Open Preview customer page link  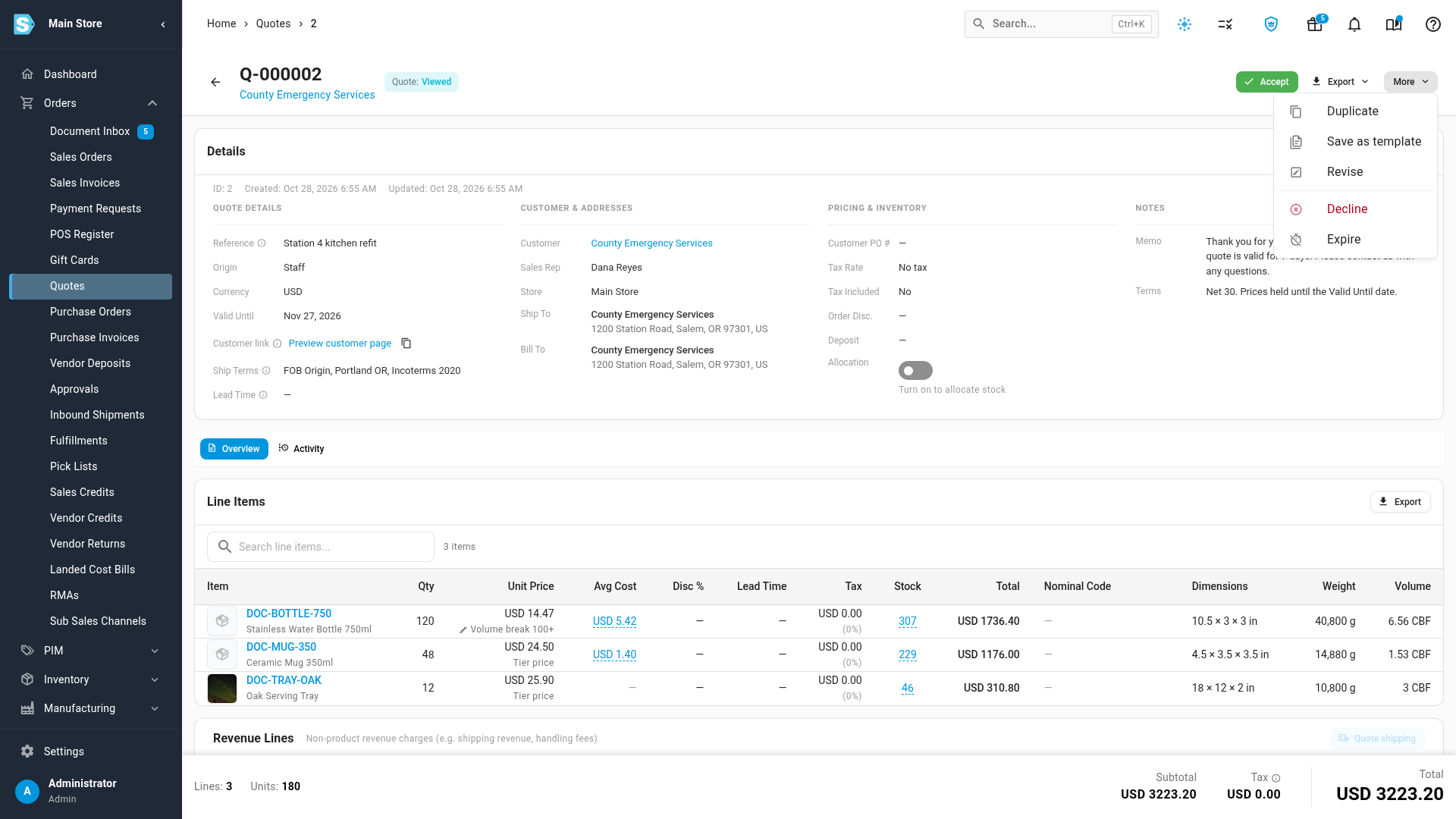pyautogui.click(x=340, y=344)
